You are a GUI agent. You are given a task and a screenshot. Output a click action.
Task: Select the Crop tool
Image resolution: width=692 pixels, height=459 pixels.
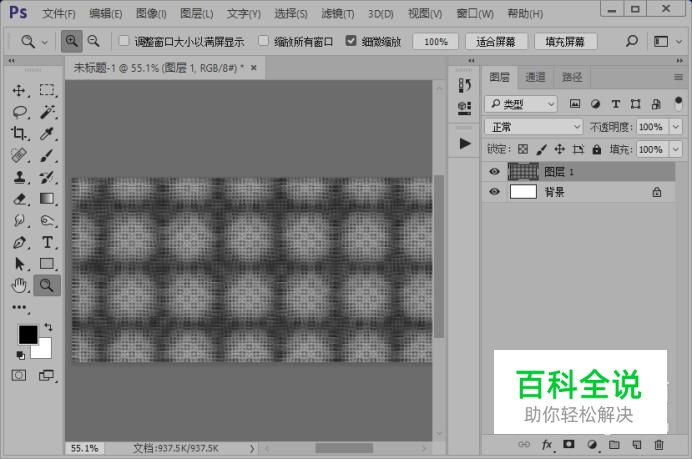[19, 133]
